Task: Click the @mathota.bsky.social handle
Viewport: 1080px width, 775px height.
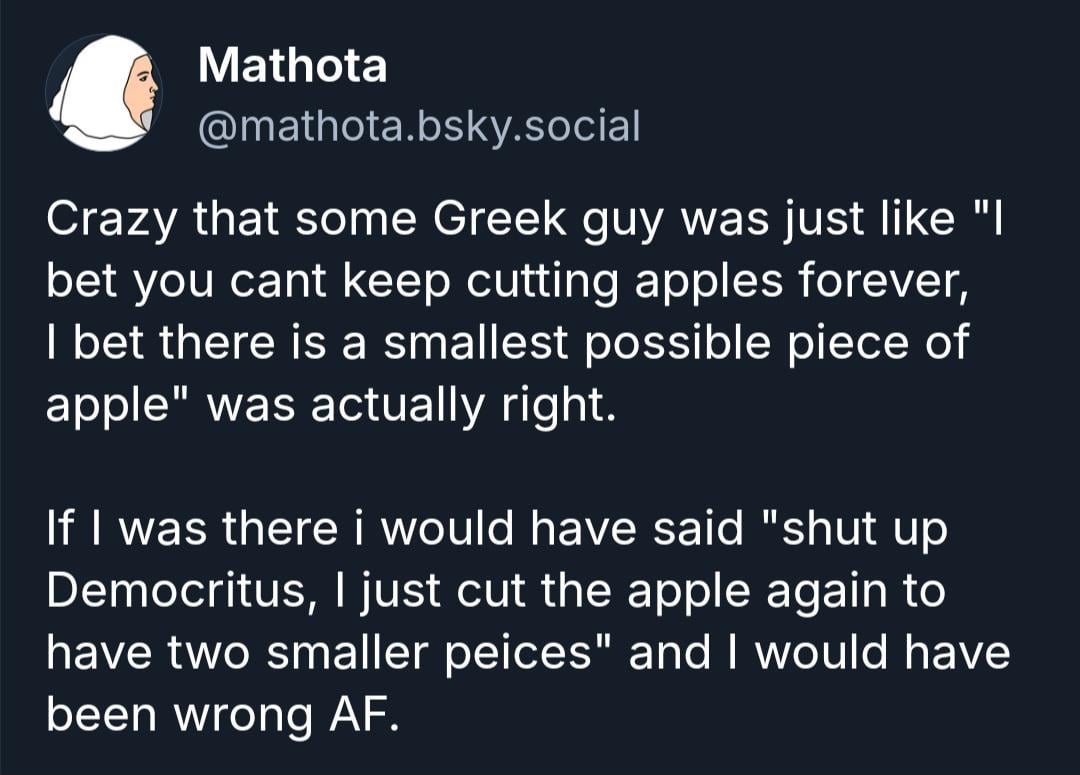Action: click(x=418, y=127)
